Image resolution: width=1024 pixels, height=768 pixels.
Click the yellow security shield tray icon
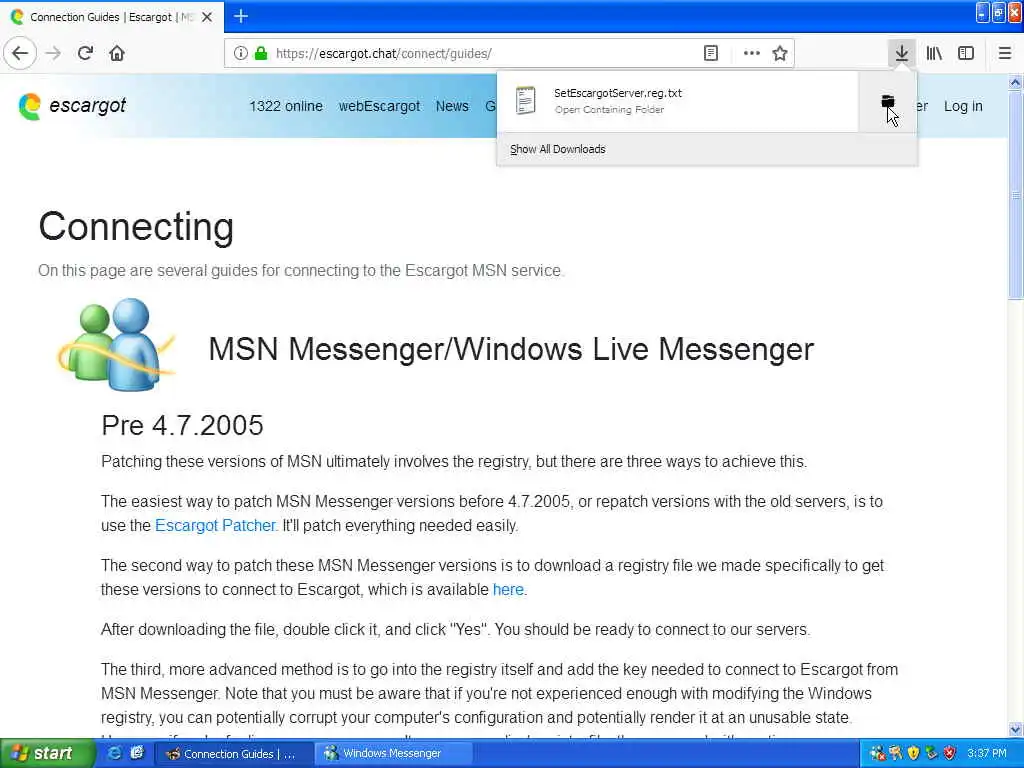click(x=913, y=753)
